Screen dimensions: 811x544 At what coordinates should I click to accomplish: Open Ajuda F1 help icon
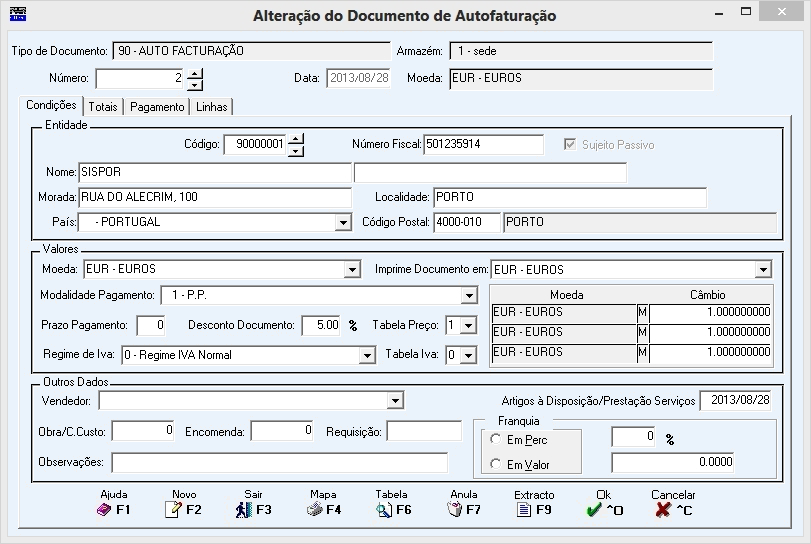[104, 510]
